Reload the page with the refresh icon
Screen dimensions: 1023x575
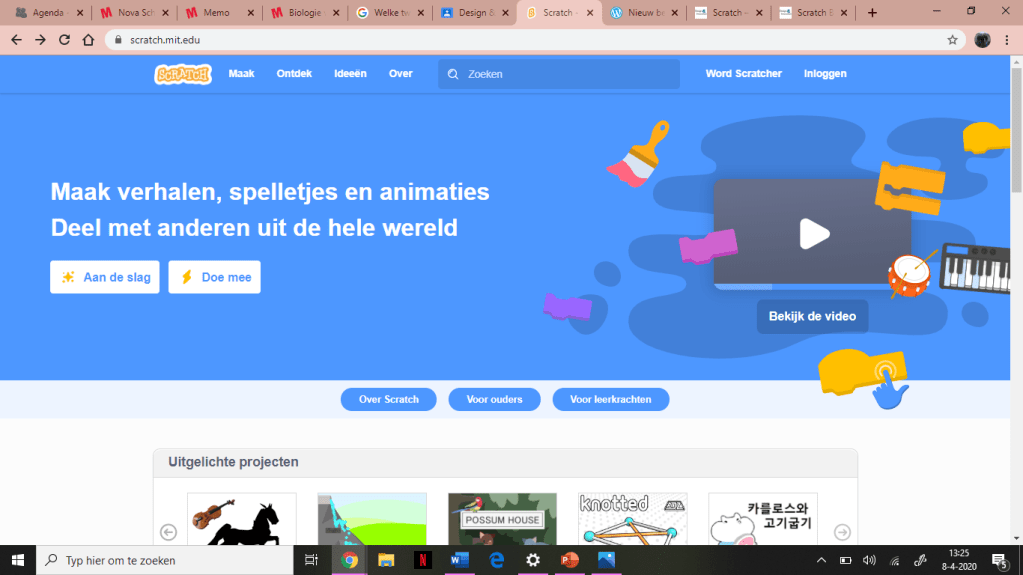(x=65, y=40)
